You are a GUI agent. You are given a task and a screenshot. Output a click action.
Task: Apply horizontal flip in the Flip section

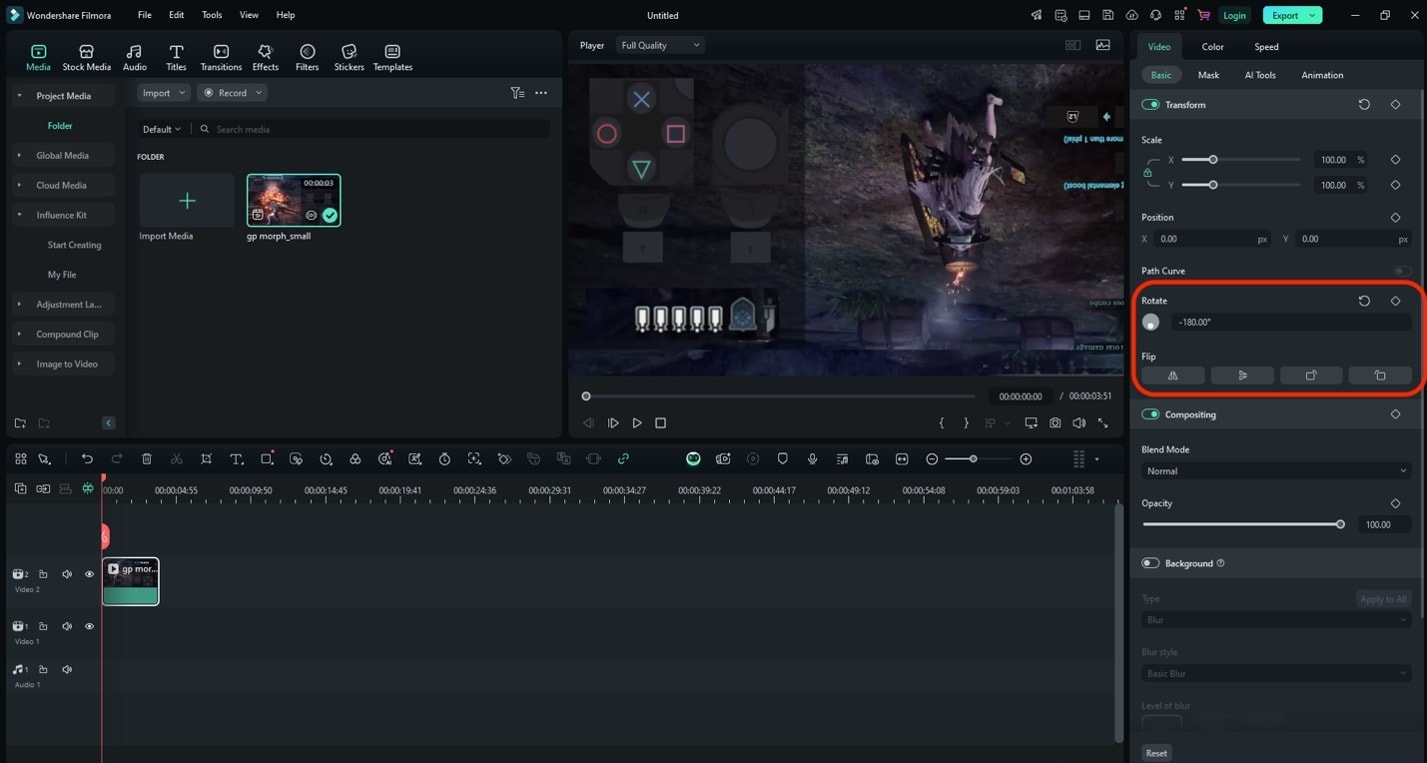[x=1172, y=375]
